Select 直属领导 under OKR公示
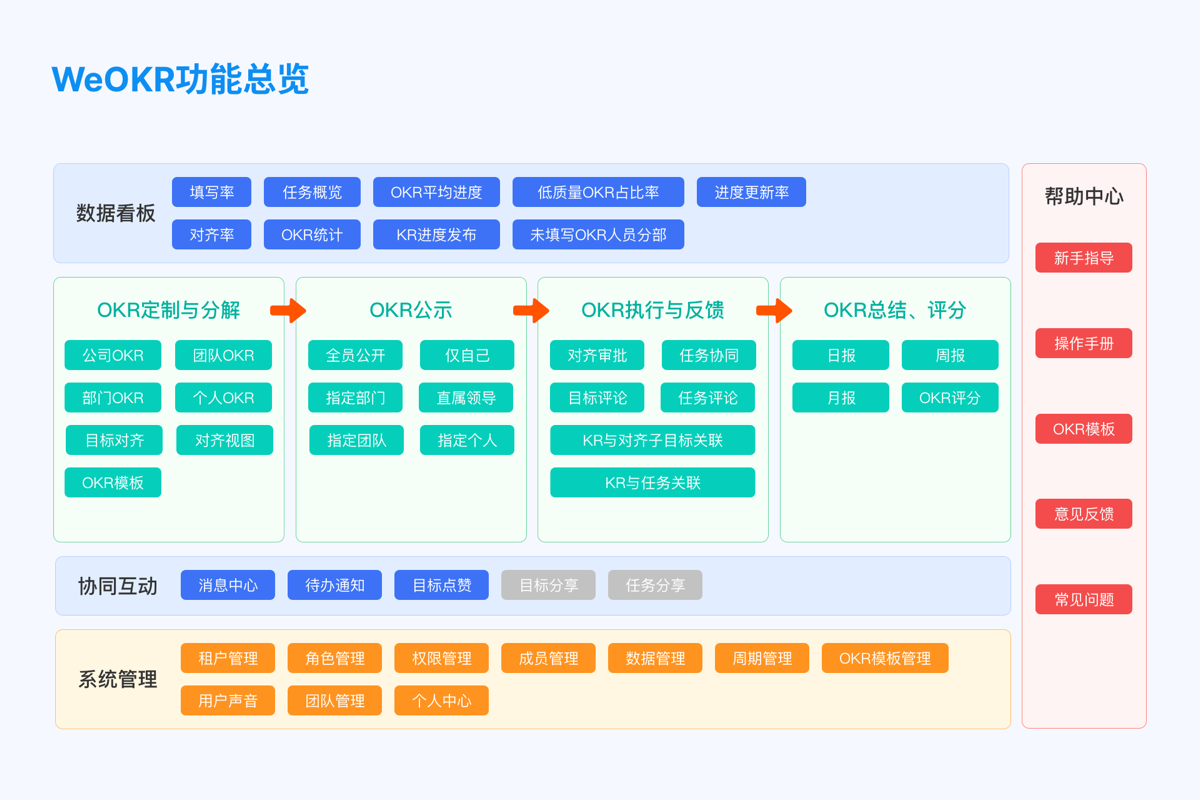 (466, 398)
